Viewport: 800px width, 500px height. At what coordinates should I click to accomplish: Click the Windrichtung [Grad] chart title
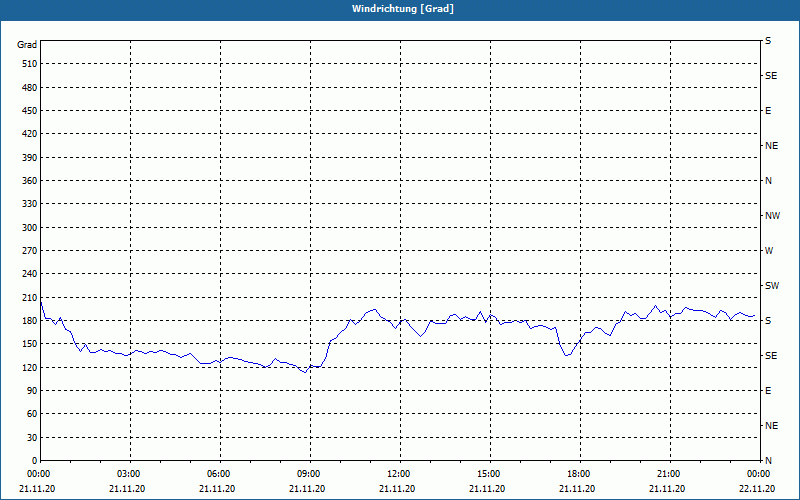point(403,9)
